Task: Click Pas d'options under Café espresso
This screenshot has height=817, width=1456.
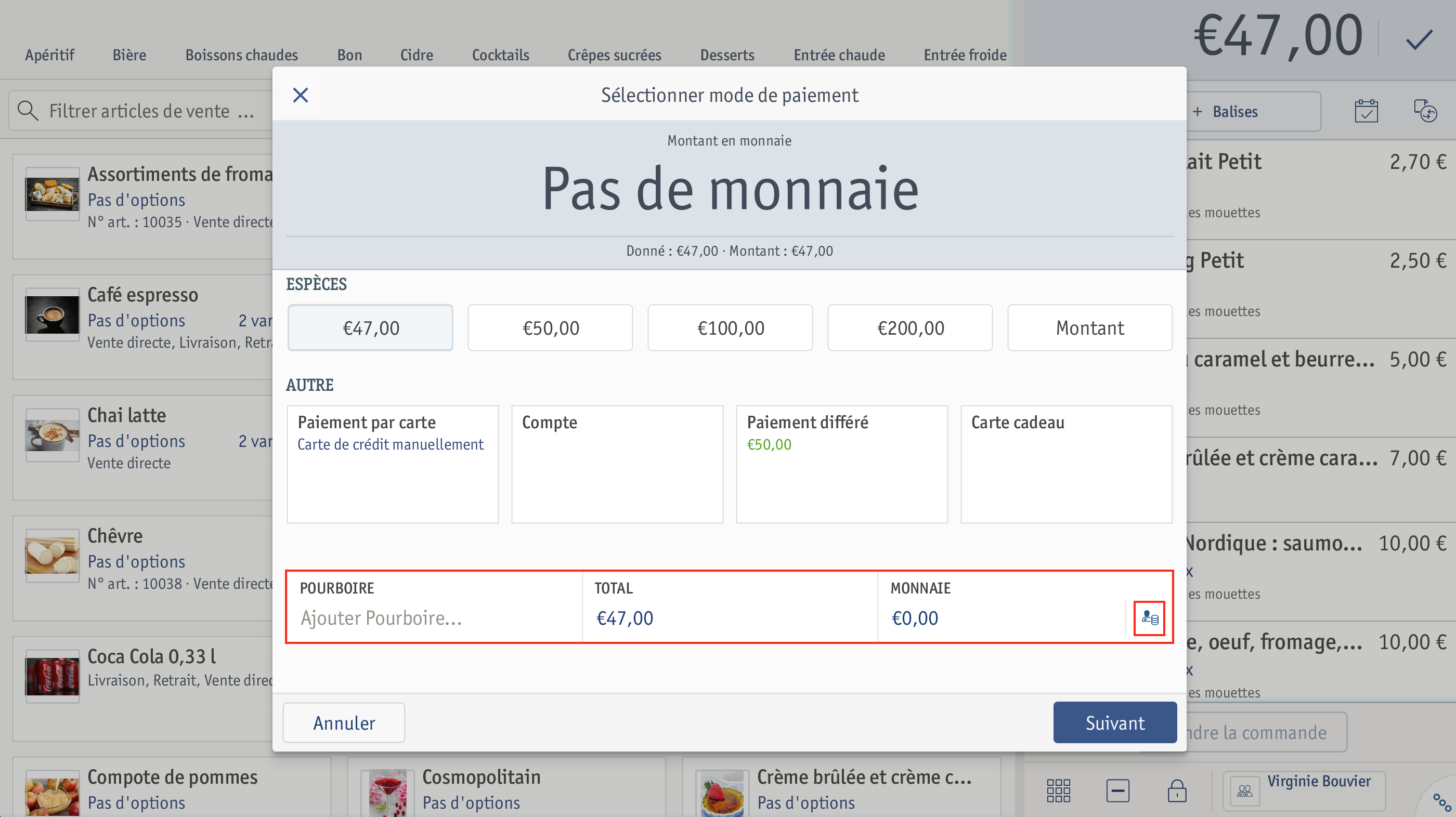Action: click(136, 320)
